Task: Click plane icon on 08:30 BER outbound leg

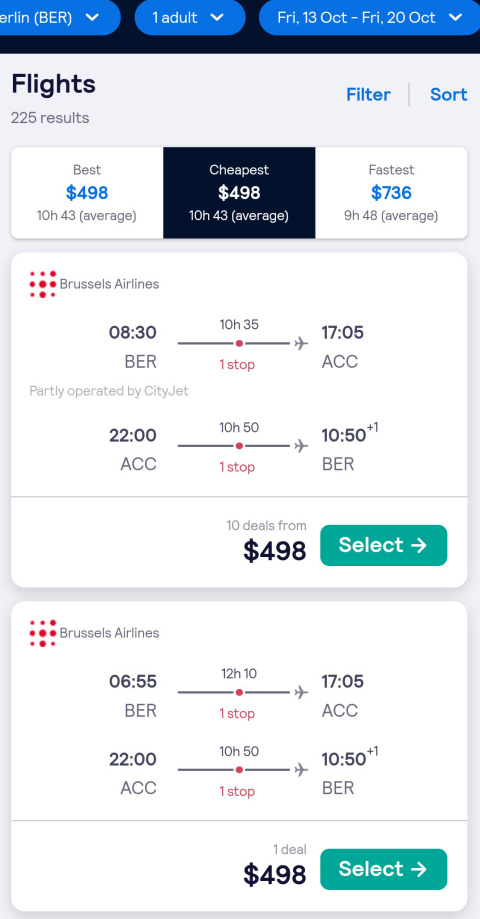Action: pos(301,343)
